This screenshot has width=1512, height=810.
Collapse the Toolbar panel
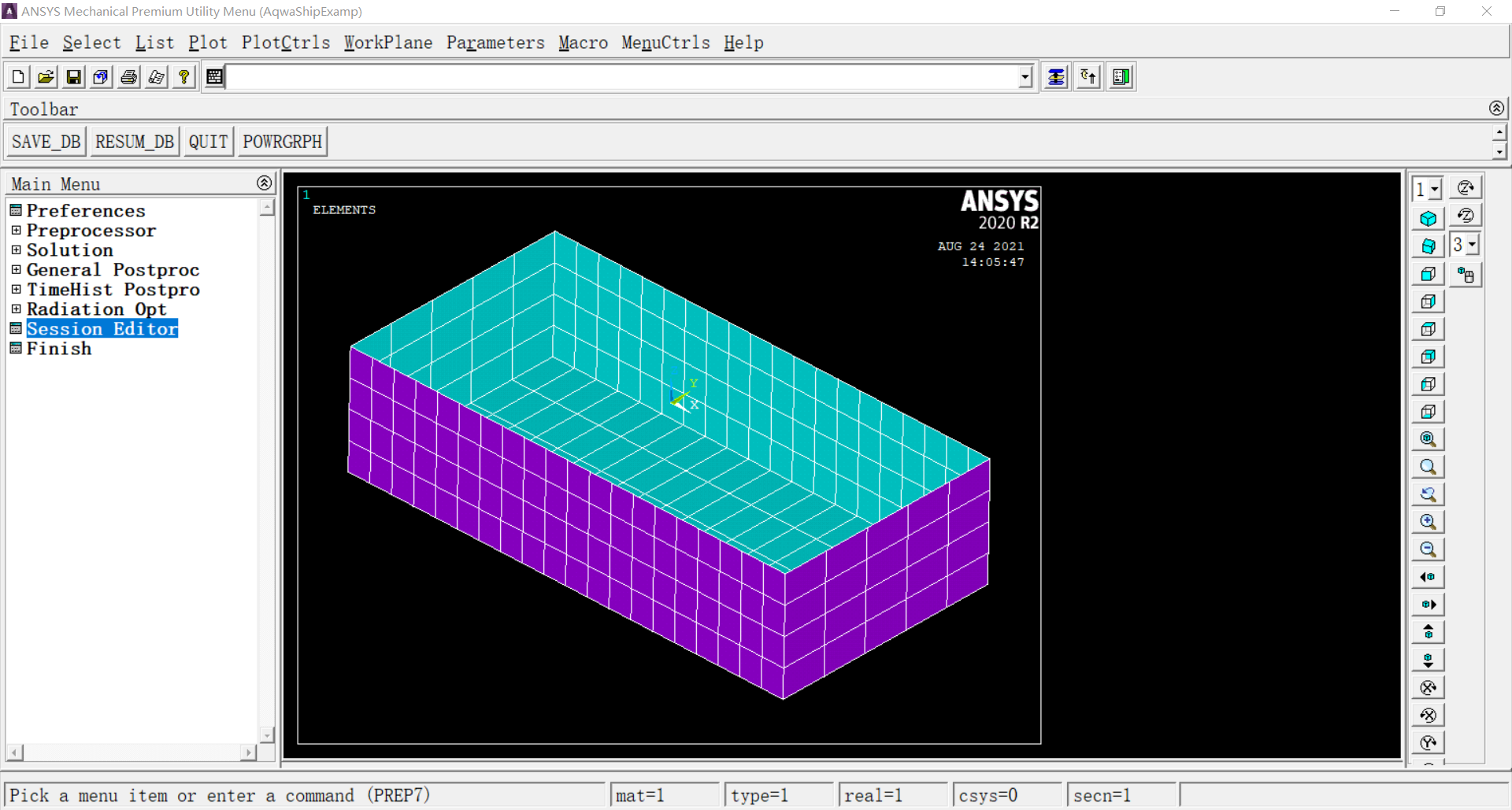coord(1496,108)
